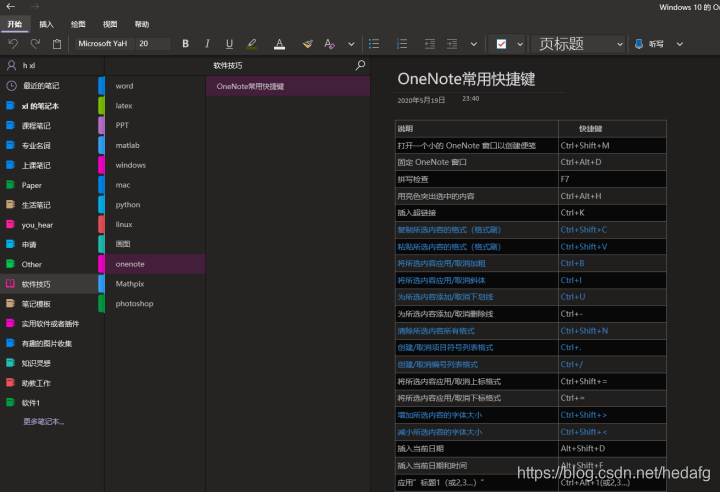
Task: Toggle bold formatting
Action: pos(186,44)
